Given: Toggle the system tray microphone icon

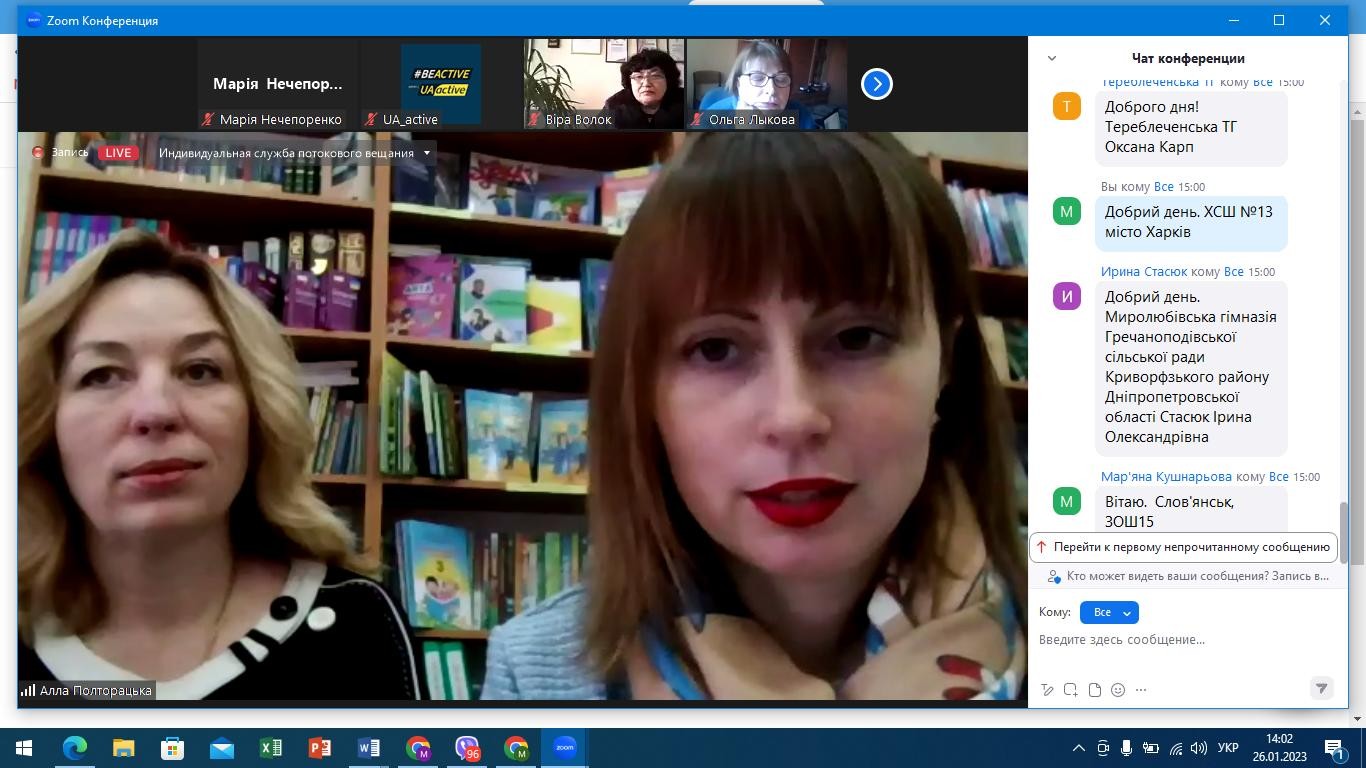Looking at the screenshot, I should pyautogui.click(x=1126, y=748).
